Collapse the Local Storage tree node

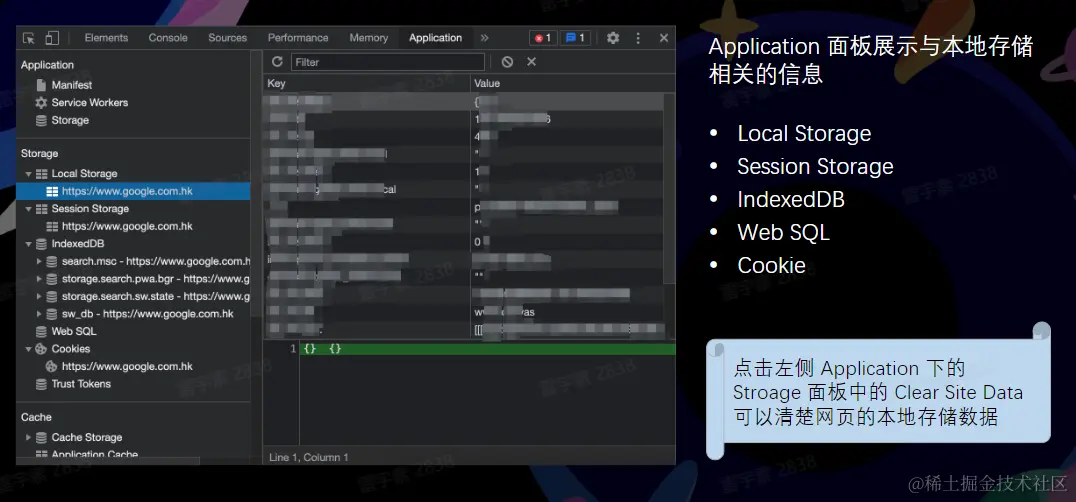[29, 174]
